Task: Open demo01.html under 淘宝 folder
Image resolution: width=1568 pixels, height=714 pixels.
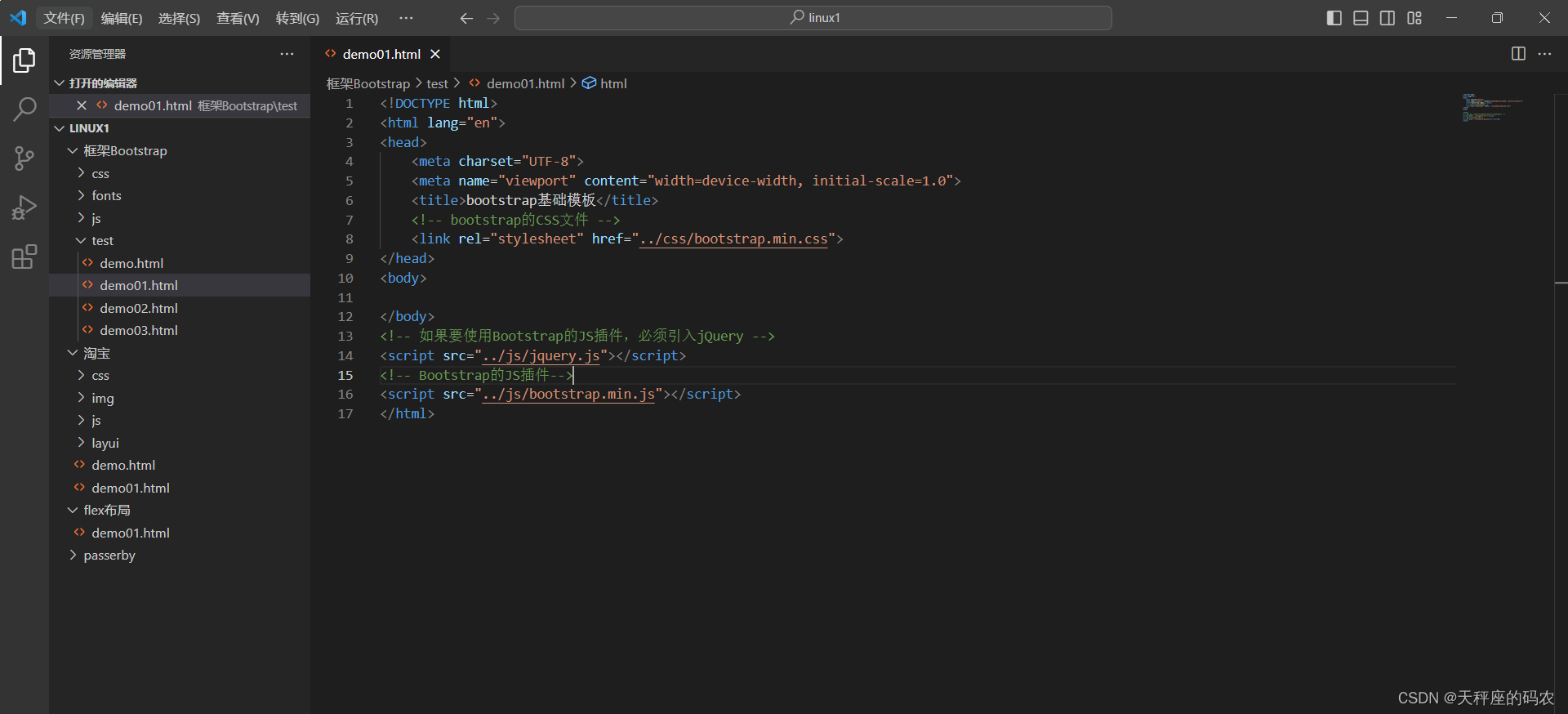Action: (x=180, y=488)
